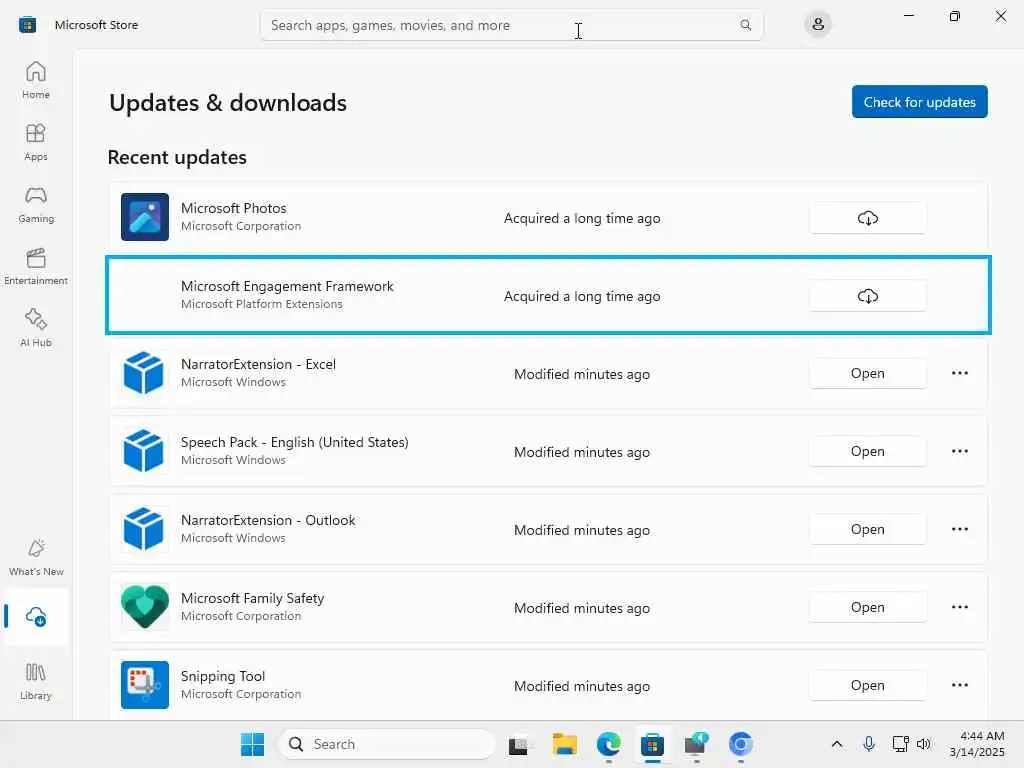Open the Apps section

[36, 142]
